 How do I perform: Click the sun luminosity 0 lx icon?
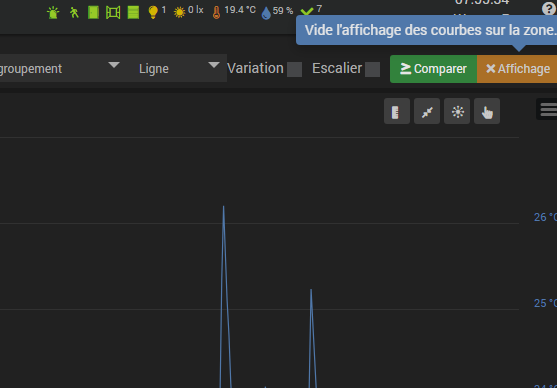179,13
